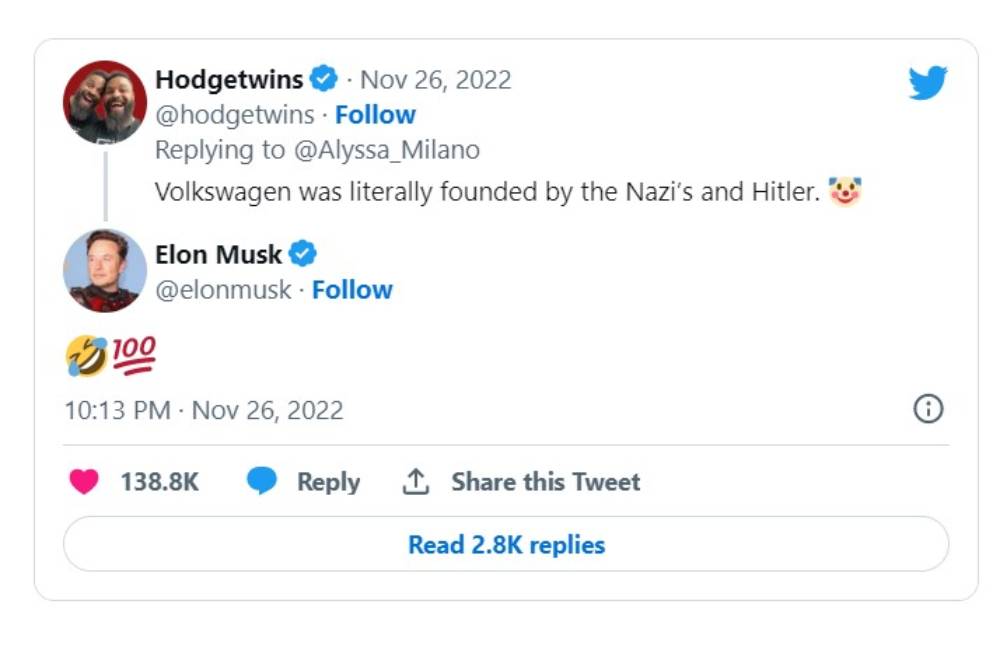Click the pink heart like icon

[x=84, y=482]
